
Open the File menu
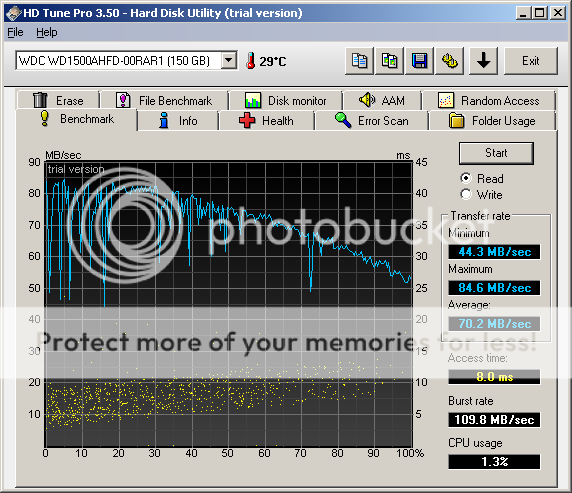15,32
